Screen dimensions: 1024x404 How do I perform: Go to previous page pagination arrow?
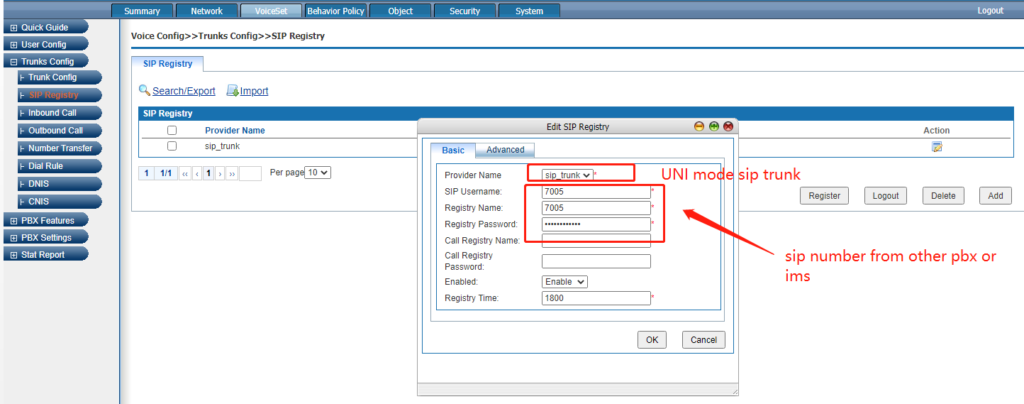[197, 174]
